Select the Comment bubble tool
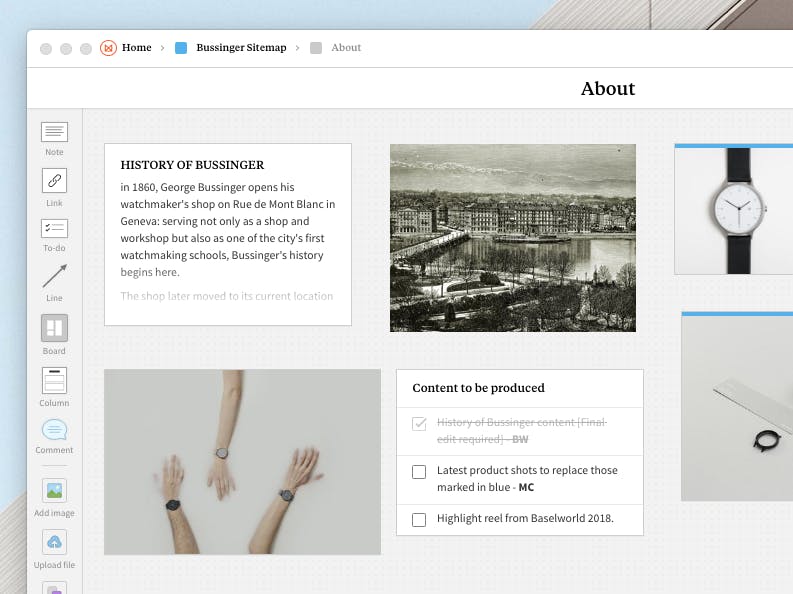Image resolution: width=793 pixels, height=594 pixels. coord(54,430)
